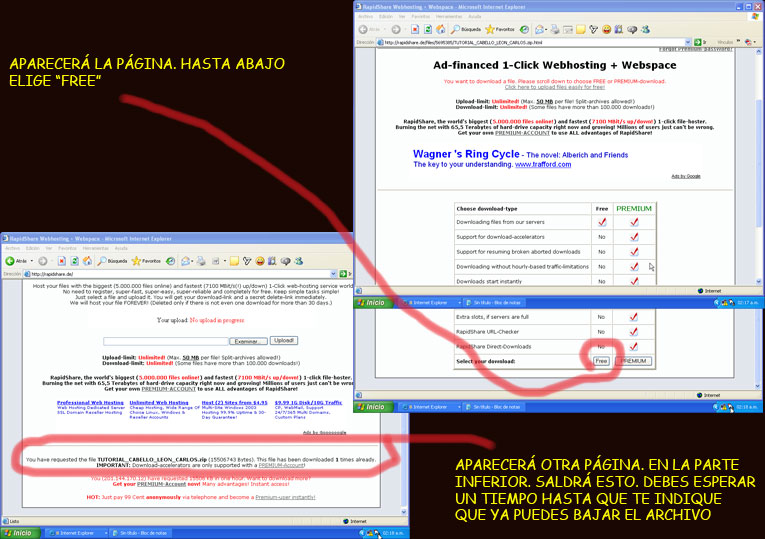
Task: Click the Free download button
Action: point(601,361)
